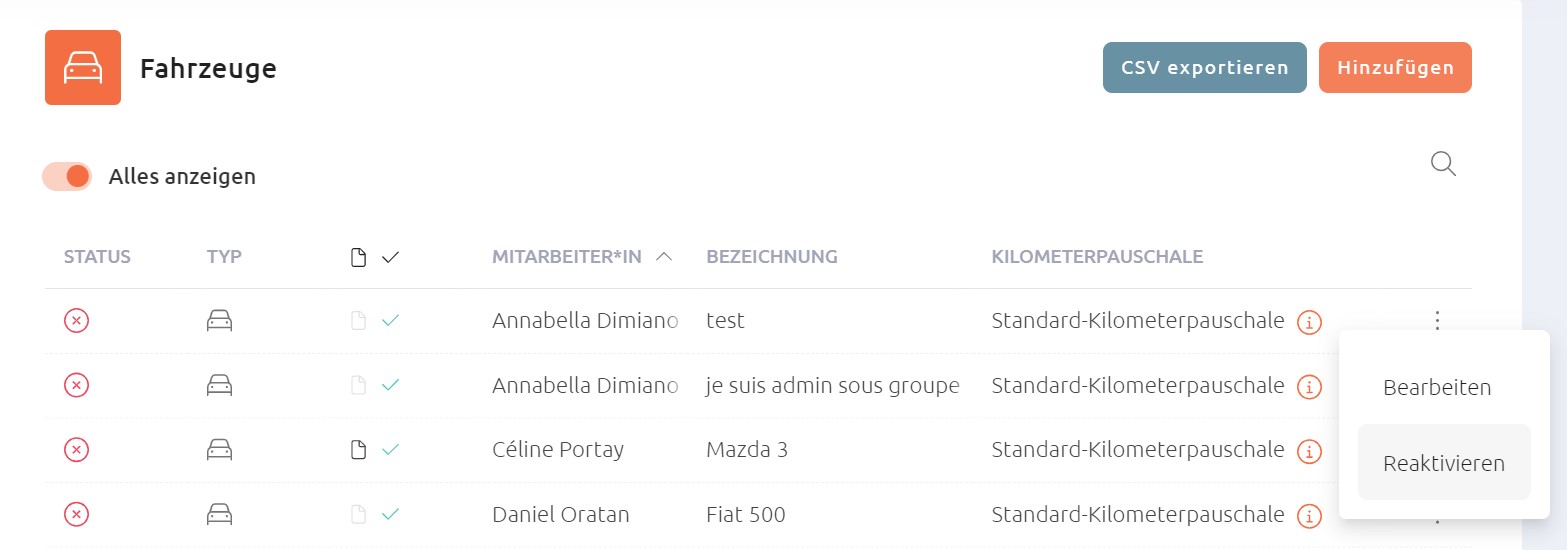Open the search magnifier icon
The image size is (1567, 550).
coord(1443,164)
